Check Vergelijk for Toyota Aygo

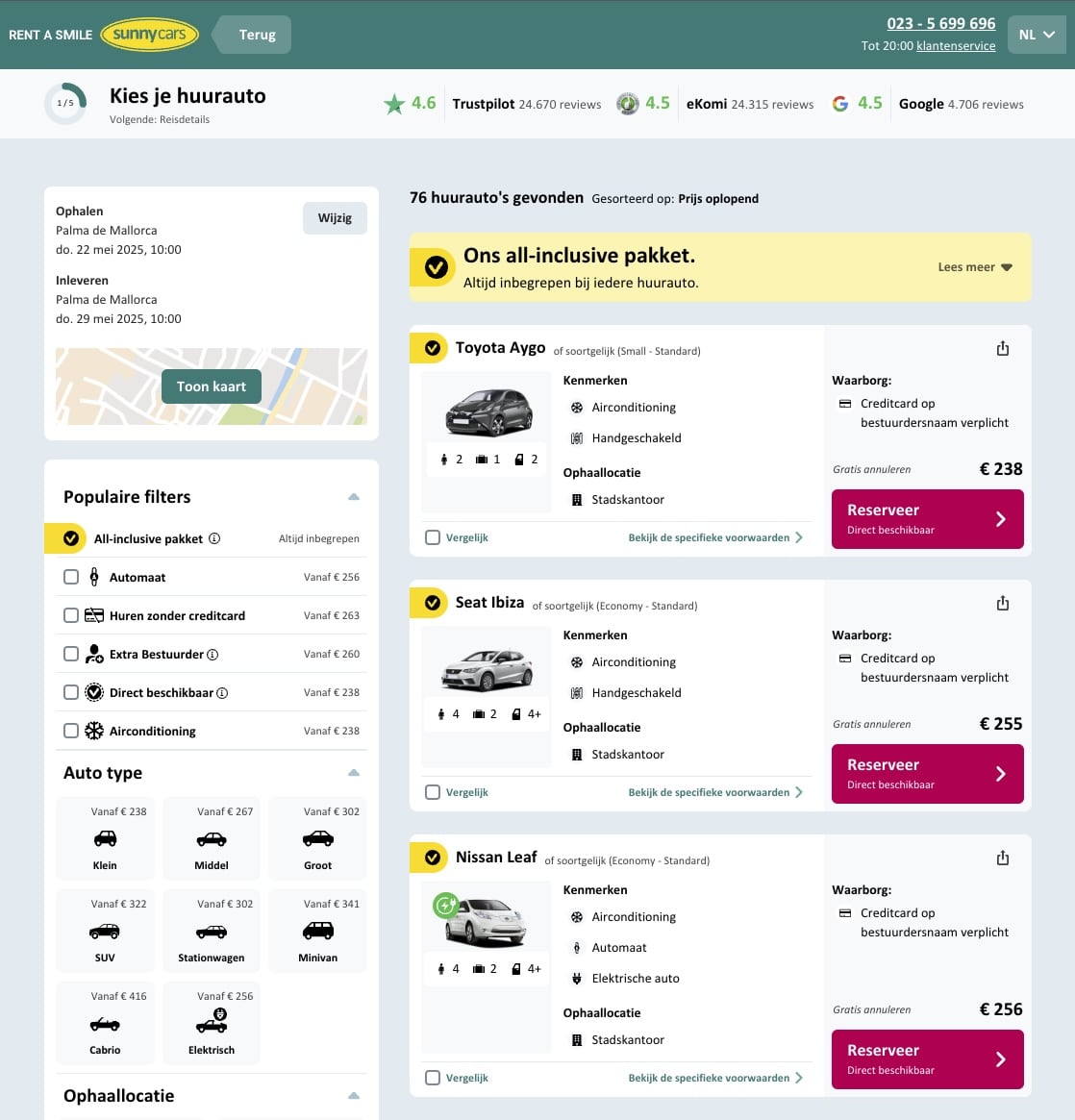433,537
